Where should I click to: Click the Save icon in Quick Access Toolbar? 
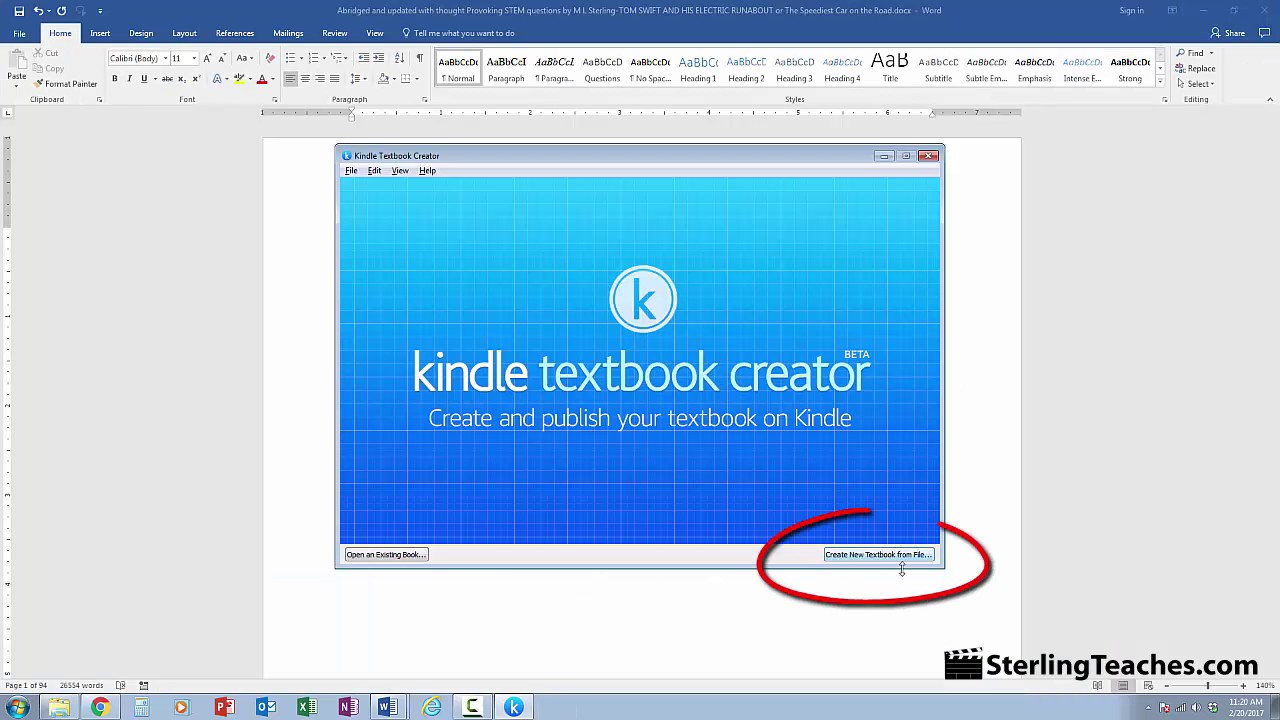pos(19,11)
